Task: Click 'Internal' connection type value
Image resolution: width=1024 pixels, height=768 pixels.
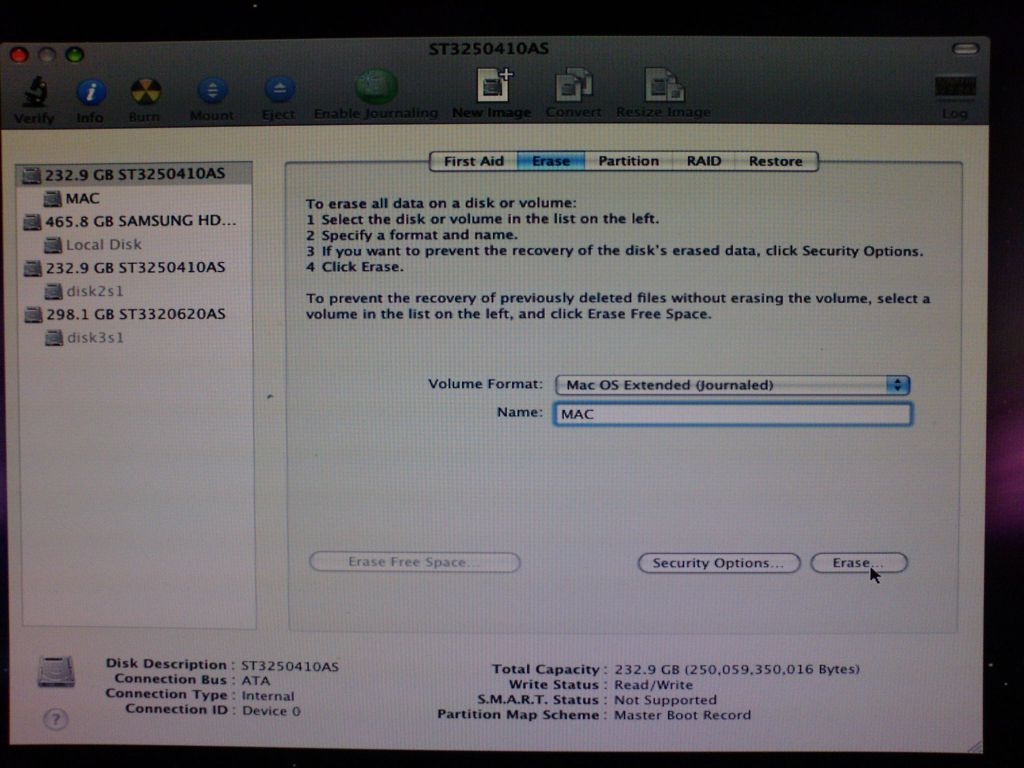Action: click(x=268, y=696)
